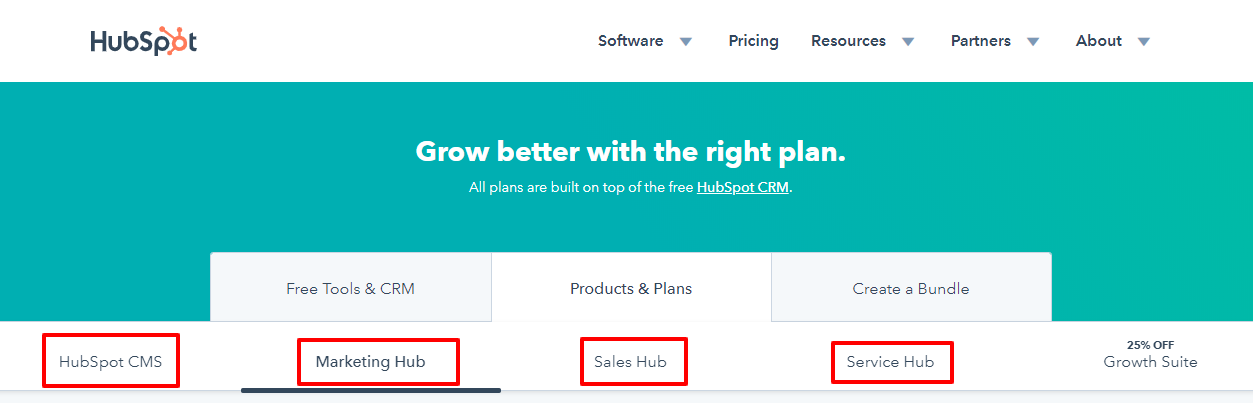This screenshot has height=403, width=1253.
Task: Choose the HubSpot CMS product tab
Action: (111, 361)
